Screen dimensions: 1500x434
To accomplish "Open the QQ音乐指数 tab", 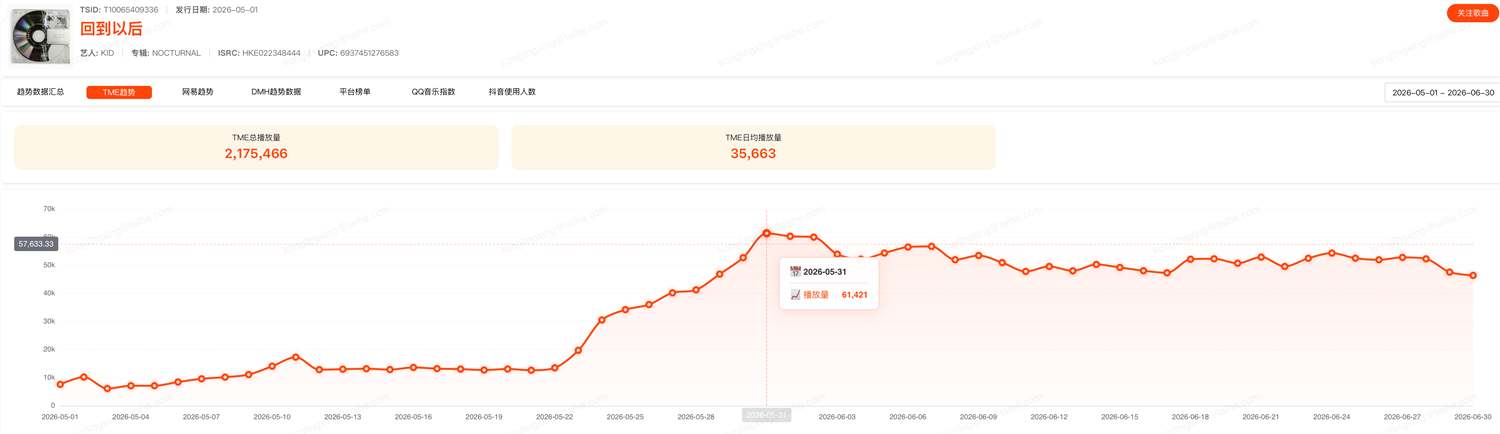I will tap(433, 92).
